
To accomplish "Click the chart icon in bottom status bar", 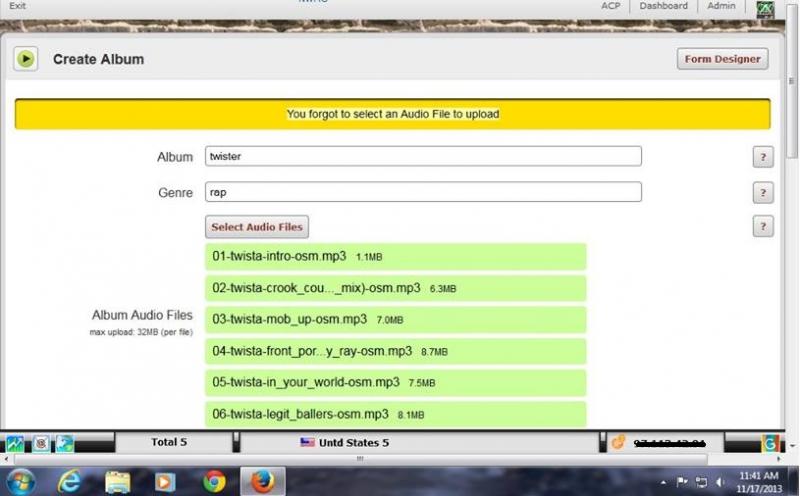I will click(x=15, y=443).
